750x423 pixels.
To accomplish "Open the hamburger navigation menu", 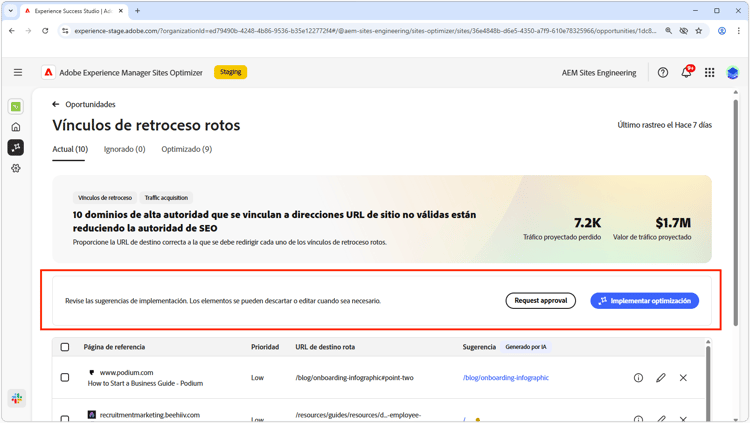I will [18, 73].
